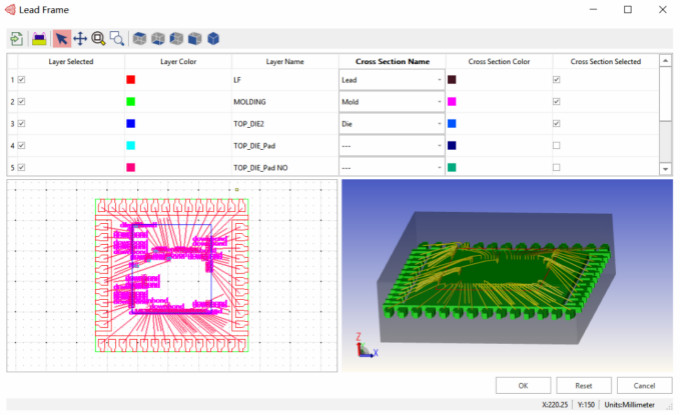The width and height of the screenshot is (680, 415).
Task: Click the import file icon in toolbar
Action: click(x=16, y=39)
